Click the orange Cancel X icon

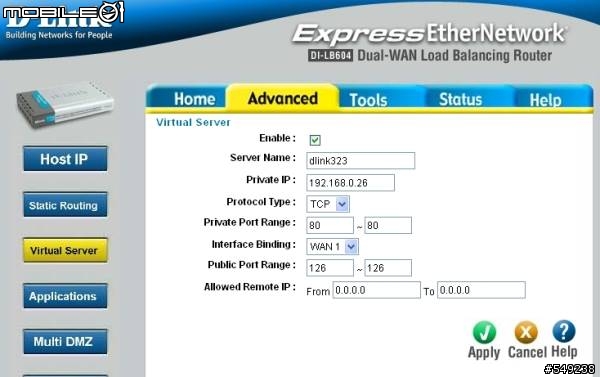(x=526, y=332)
